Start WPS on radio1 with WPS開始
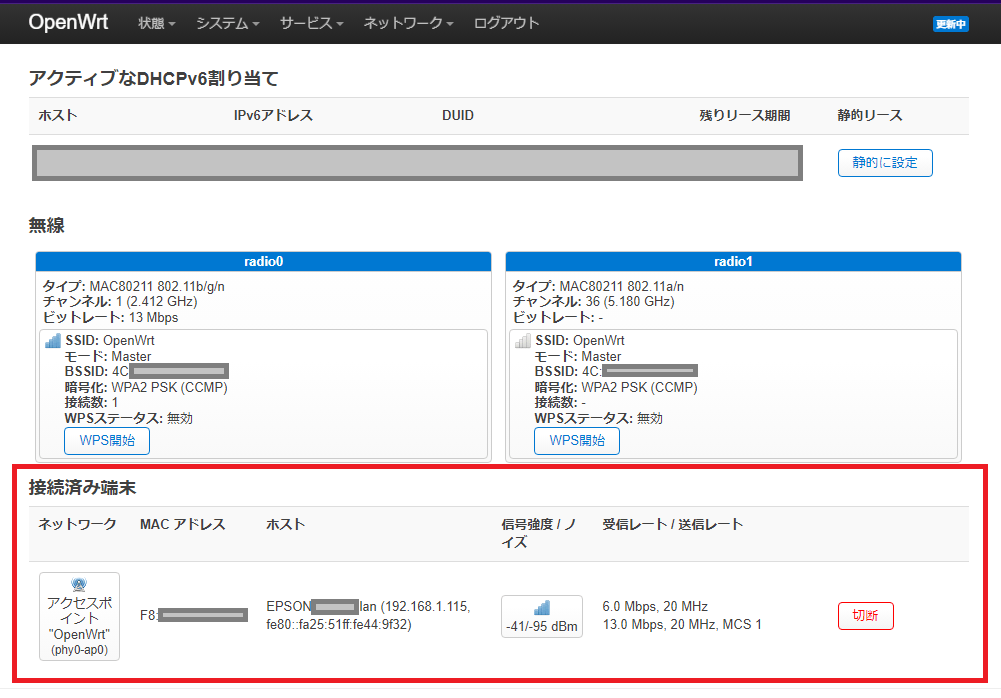The image size is (1001, 698). [x=576, y=439]
